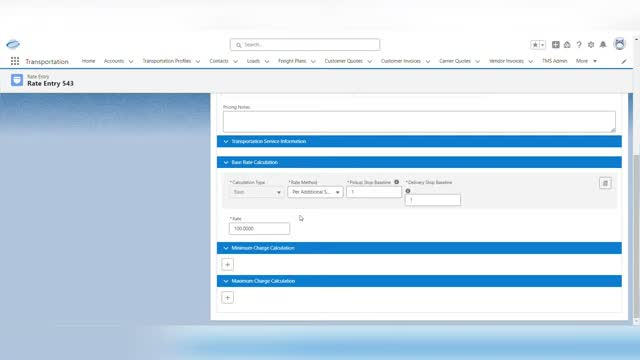The width and height of the screenshot is (640, 360).
Task: Open the Favorites star icon
Action: (535, 45)
